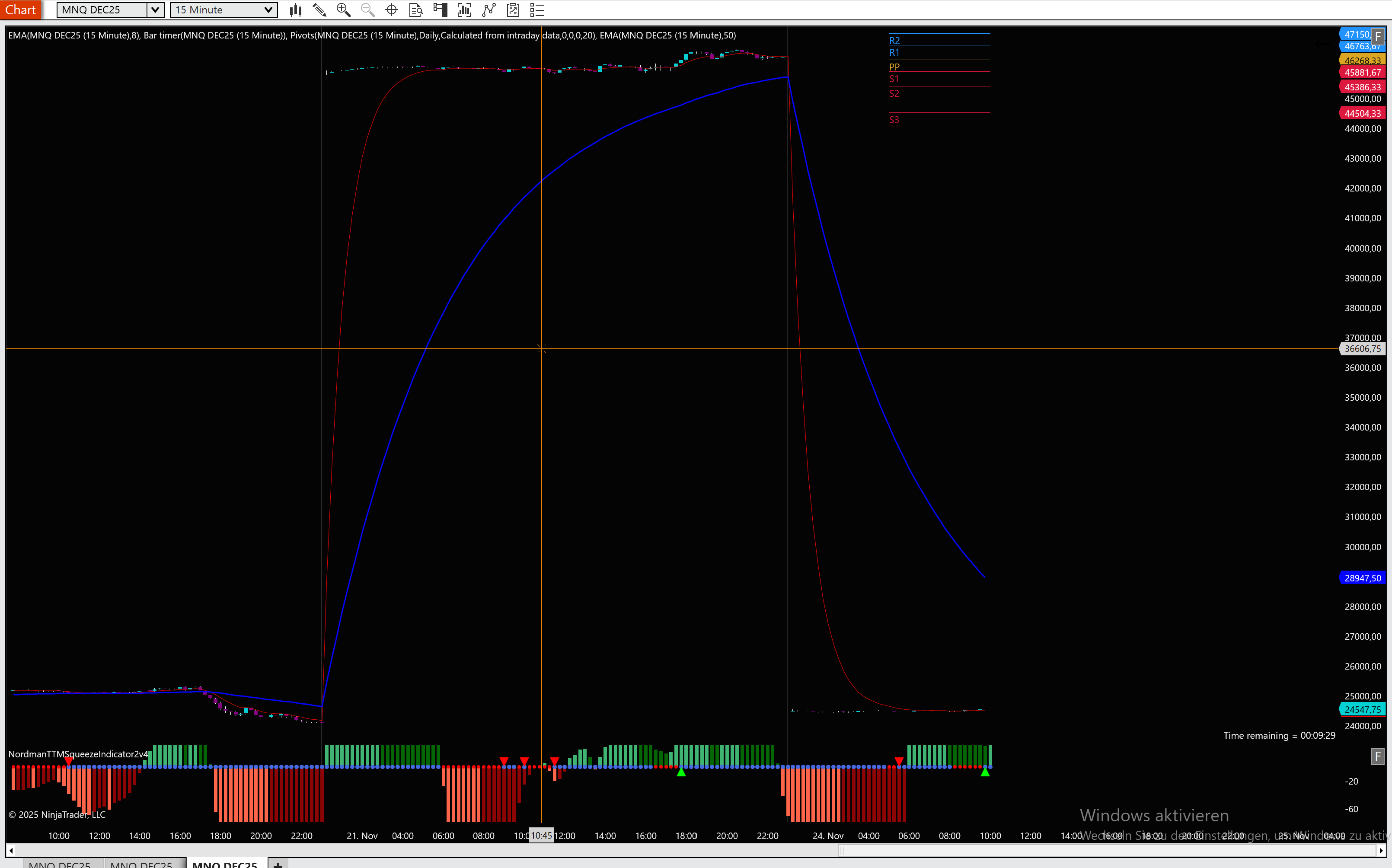1392x868 pixels.
Task: Open the bar type chart style icon
Action: [x=296, y=10]
